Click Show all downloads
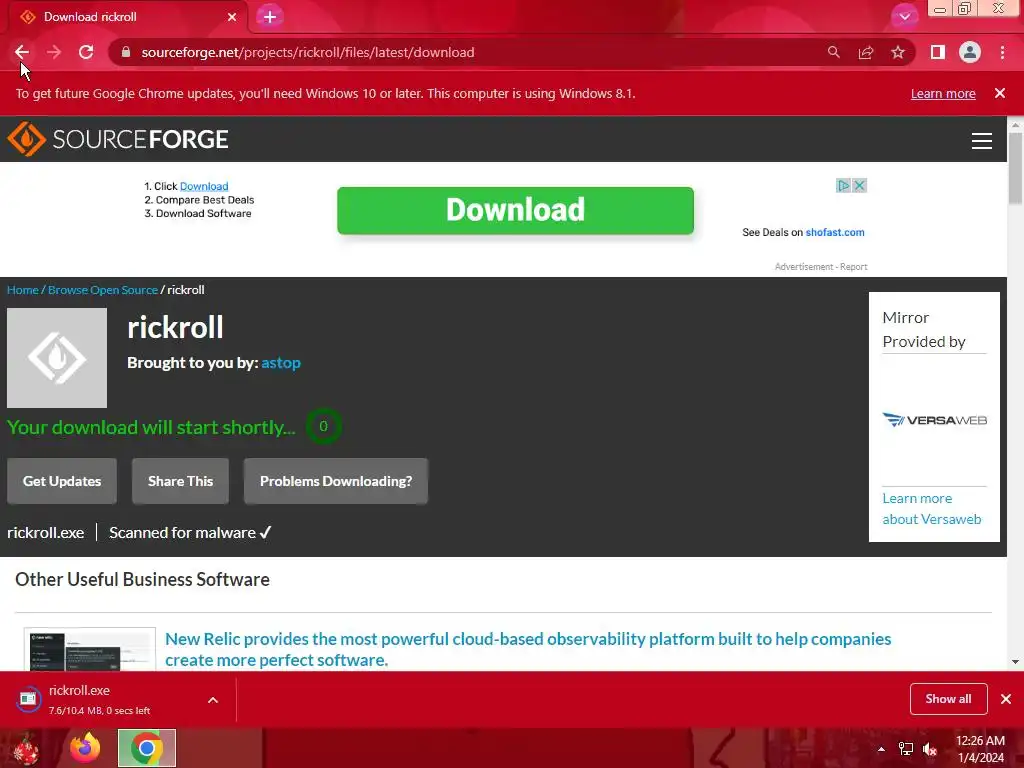This screenshot has width=1024, height=768. click(948, 699)
